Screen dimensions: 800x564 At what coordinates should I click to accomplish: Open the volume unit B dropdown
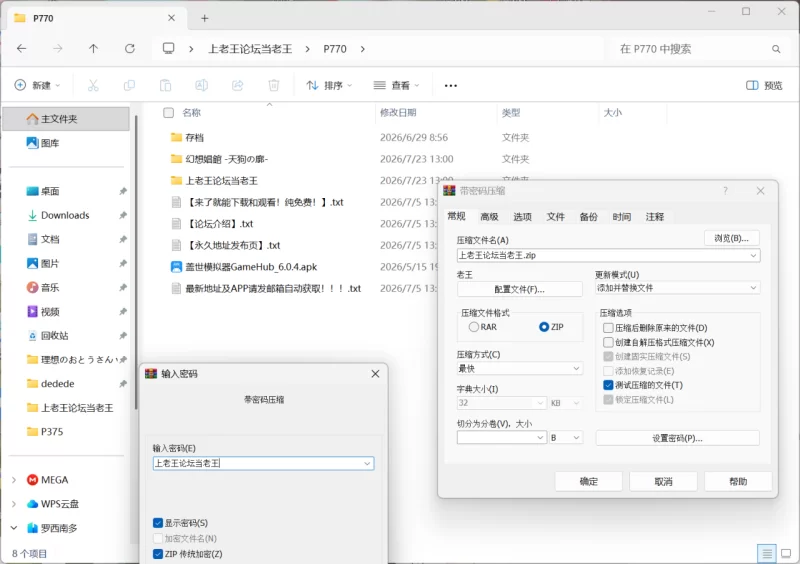pyautogui.click(x=576, y=437)
